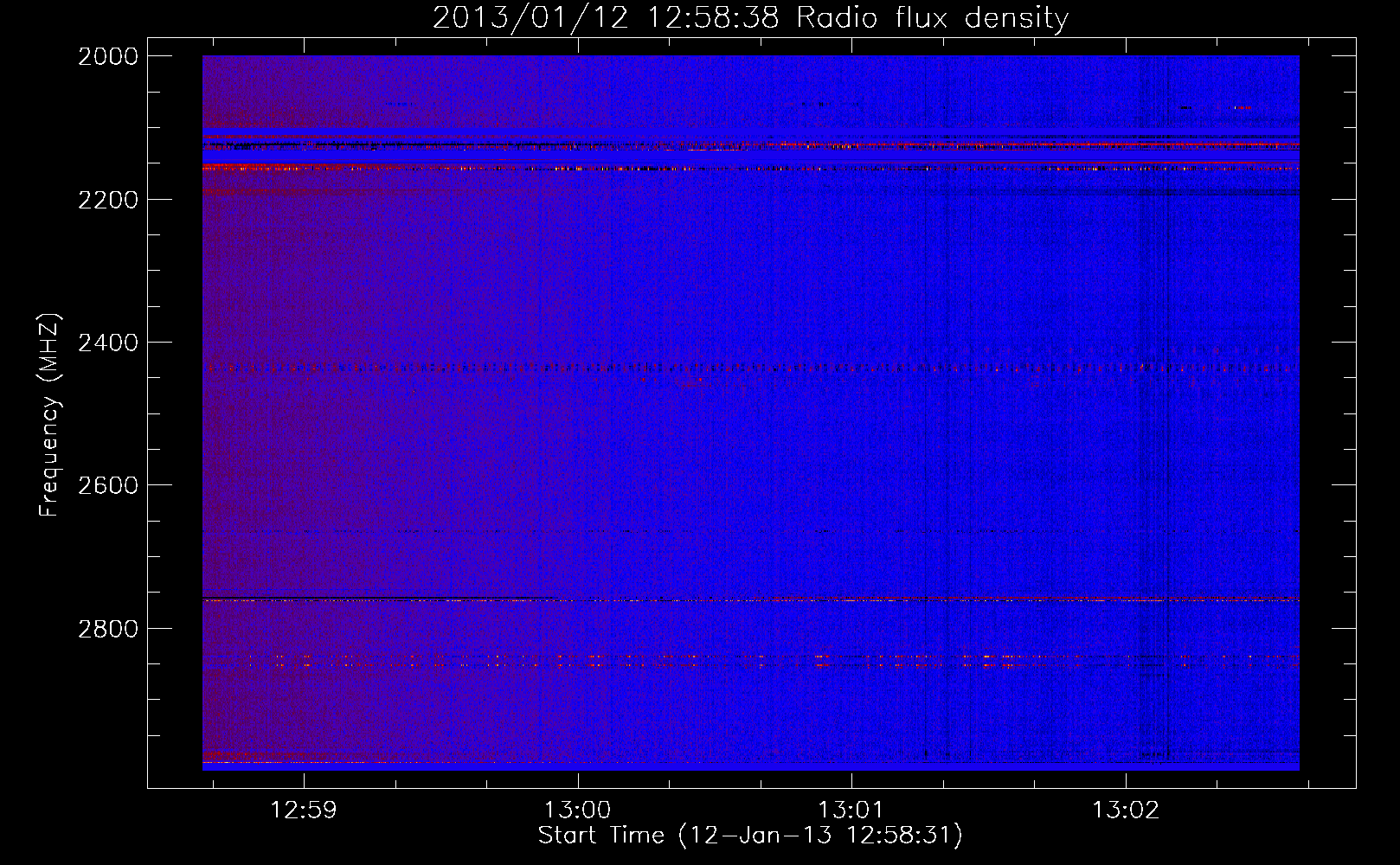Click the 13:00 time tick label
This screenshot has height=865, width=1400.
tap(577, 811)
